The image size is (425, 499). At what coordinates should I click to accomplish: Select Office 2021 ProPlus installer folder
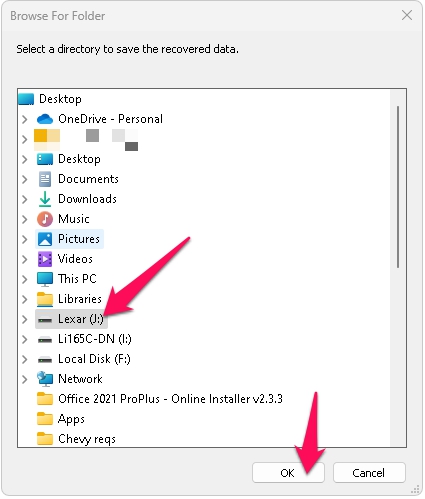(x=160, y=399)
